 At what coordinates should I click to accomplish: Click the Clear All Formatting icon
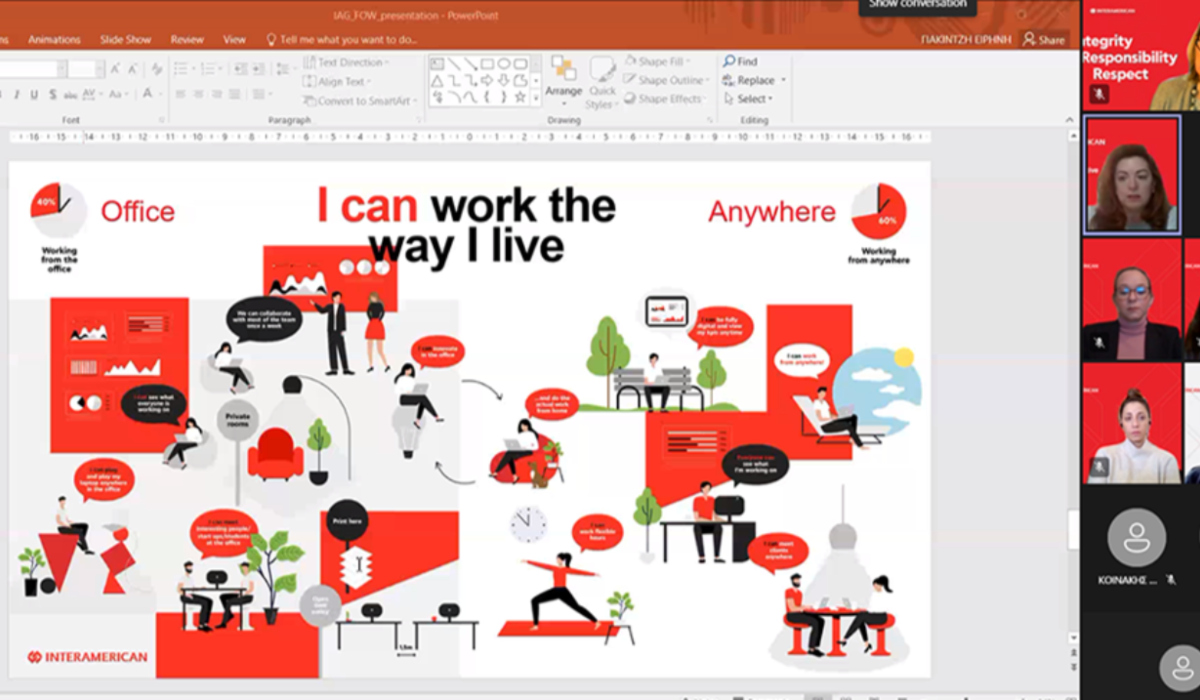point(157,69)
